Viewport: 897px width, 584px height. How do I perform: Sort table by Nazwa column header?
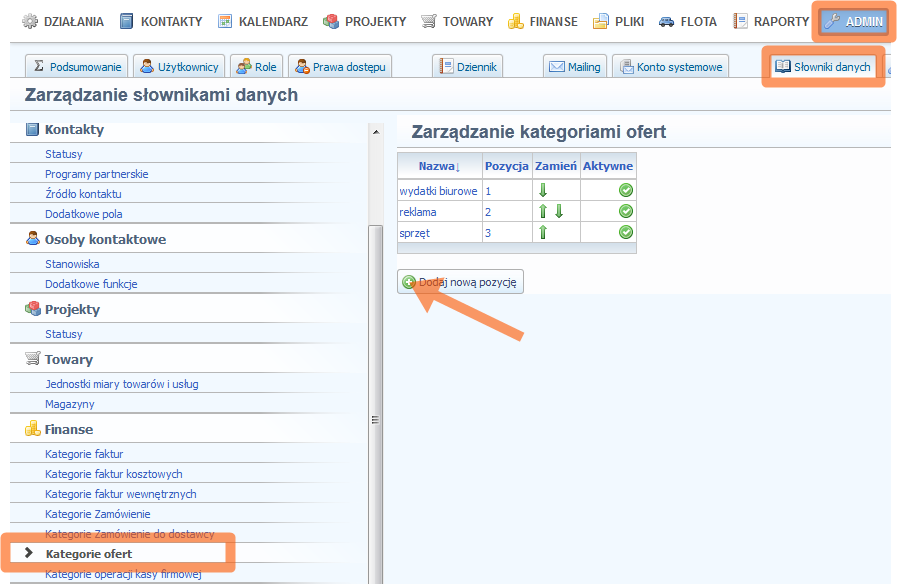tap(439, 166)
